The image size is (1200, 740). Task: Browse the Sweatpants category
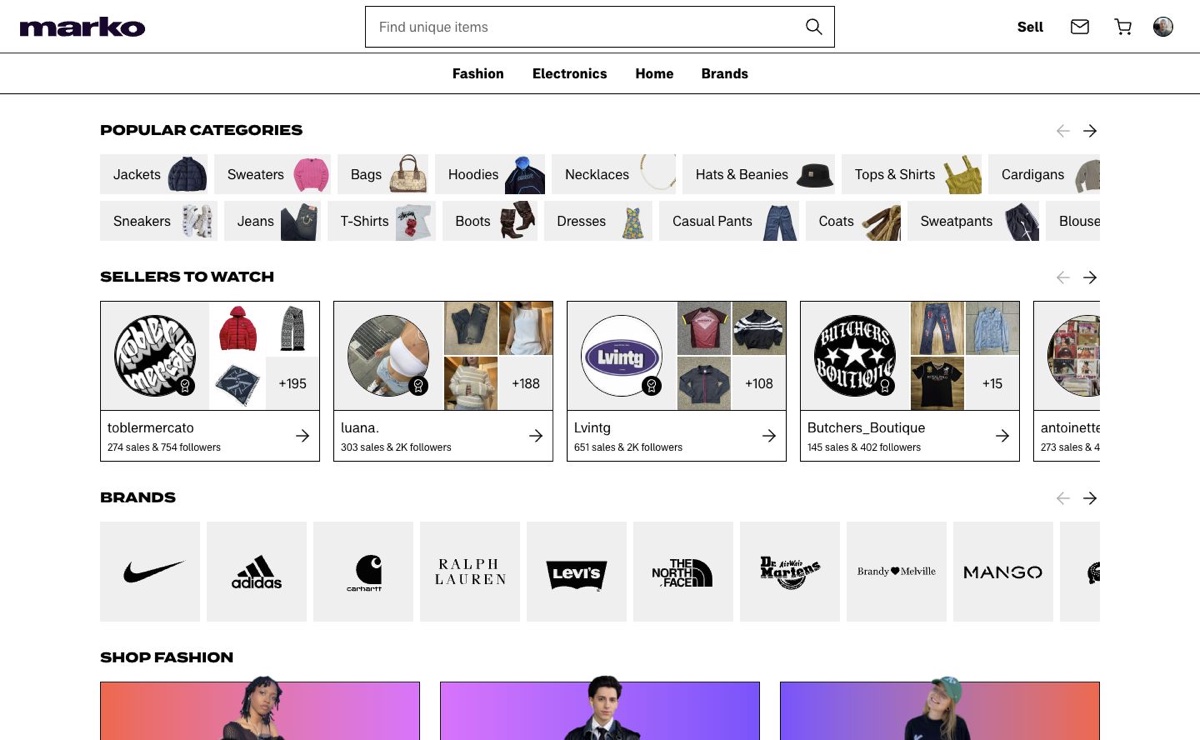pyautogui.click(x=973, y=221)
